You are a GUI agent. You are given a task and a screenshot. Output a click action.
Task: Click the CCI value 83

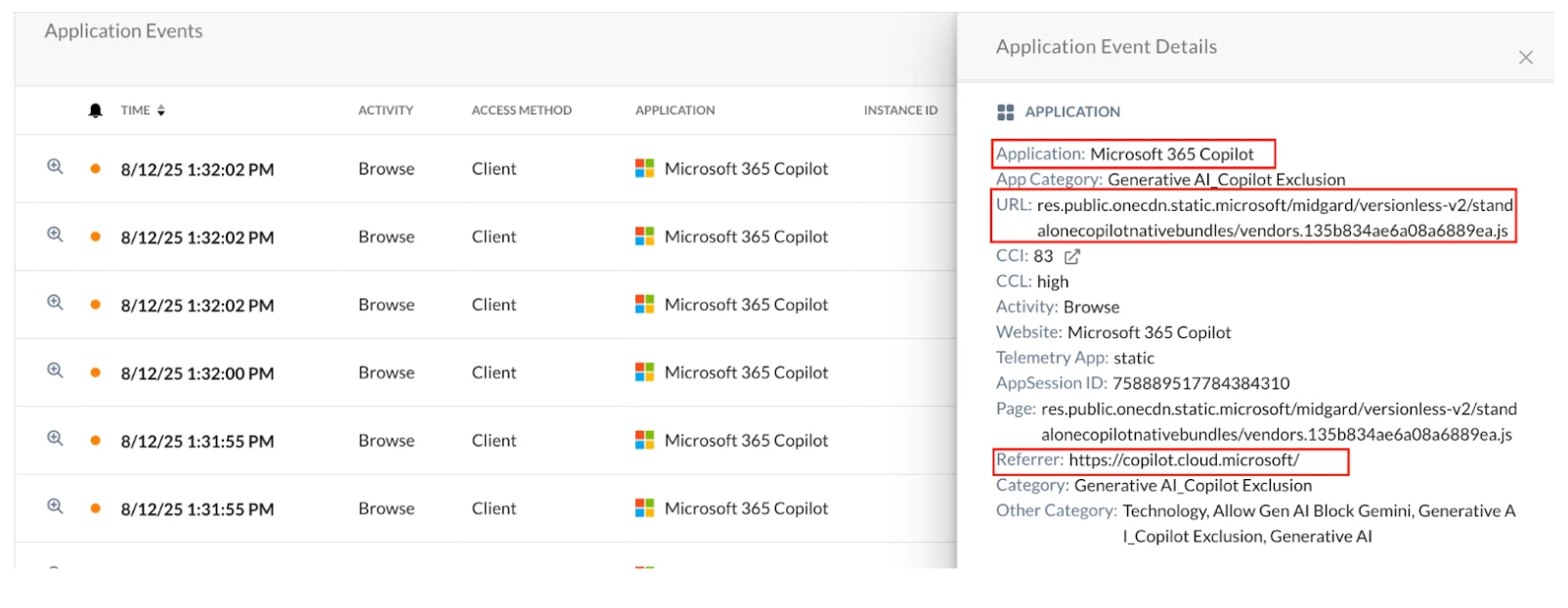point(1043,256)
